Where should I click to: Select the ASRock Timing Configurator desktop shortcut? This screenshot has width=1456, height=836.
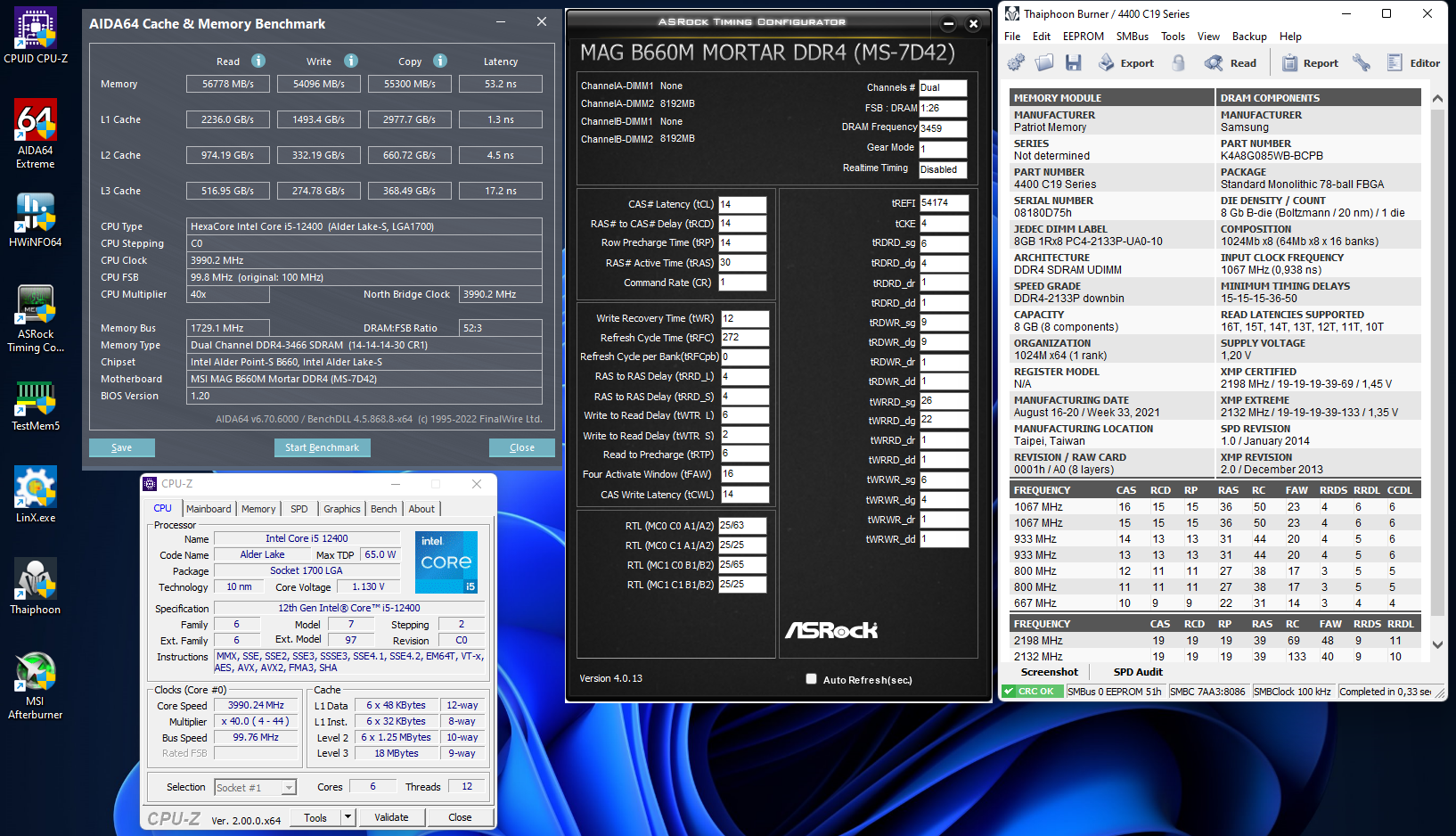pyautogui.click(x=36, y=319)
